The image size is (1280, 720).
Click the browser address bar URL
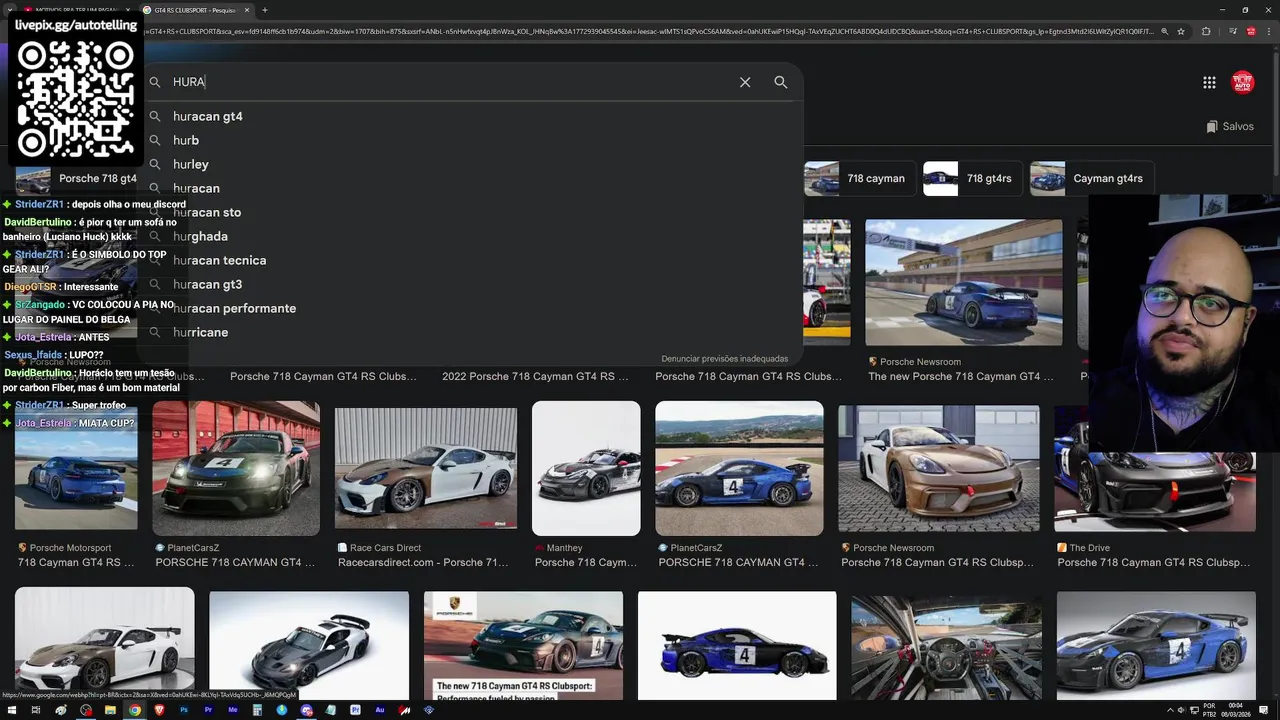pyautogui.click(x=650, y=31)
